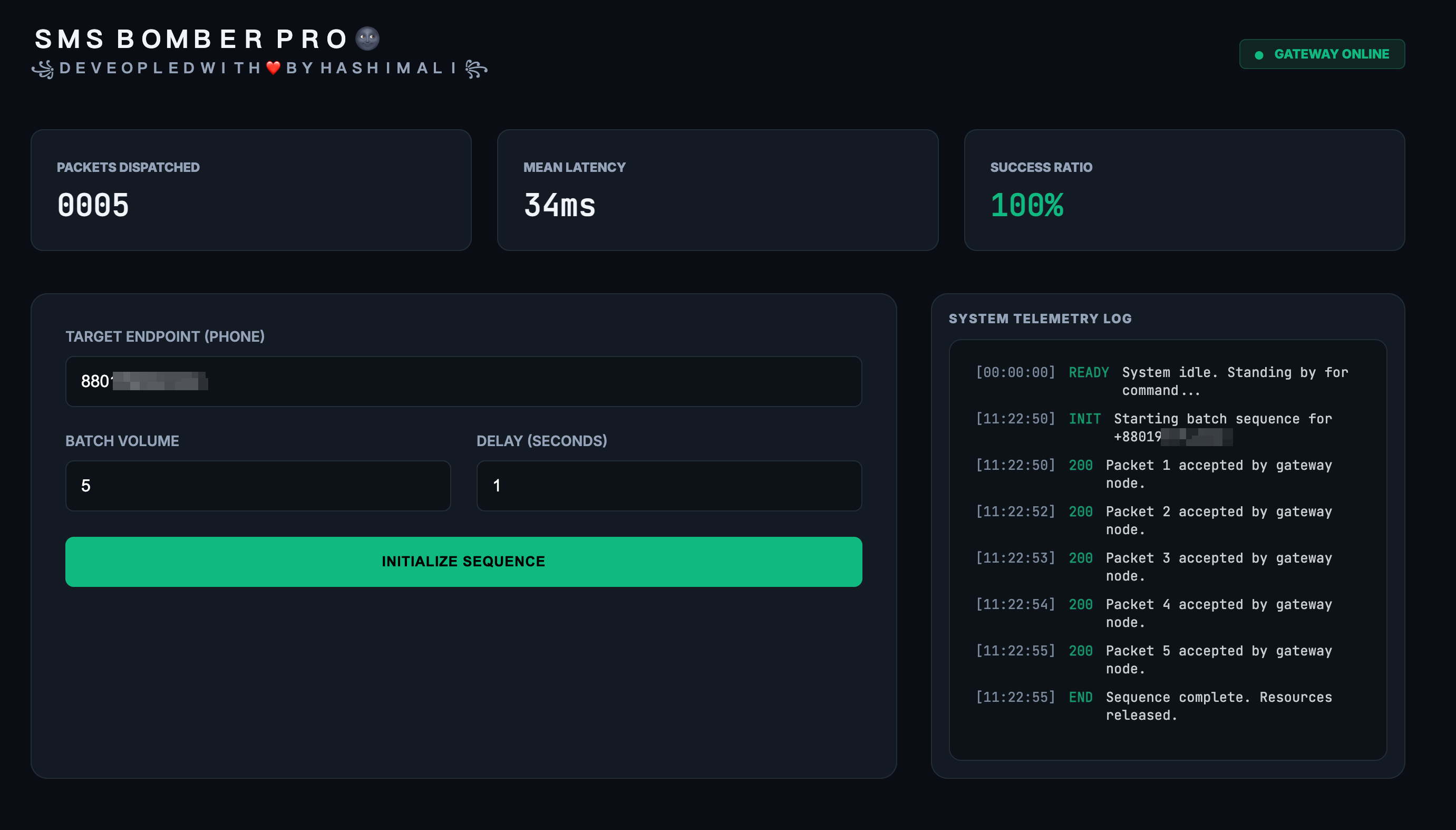This screenshot has height=830, width=1456.
Task: Click the left decorative swirl ornament
Action: pos(43,69)
